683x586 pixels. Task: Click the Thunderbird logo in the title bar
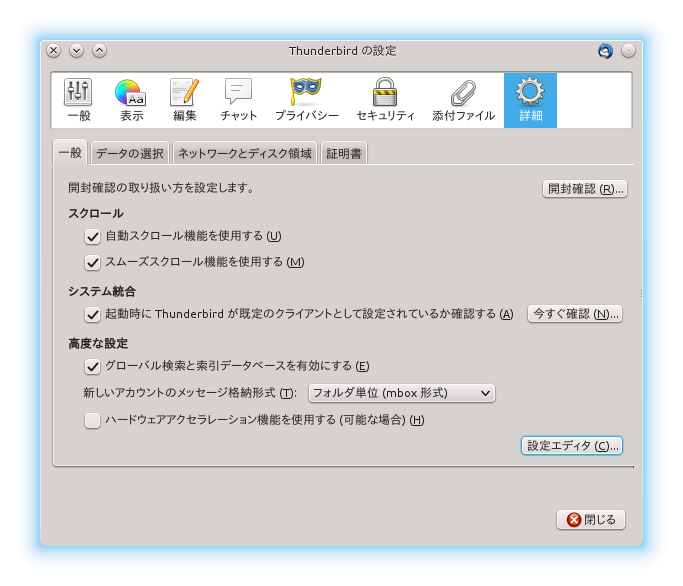coord(605,51)
